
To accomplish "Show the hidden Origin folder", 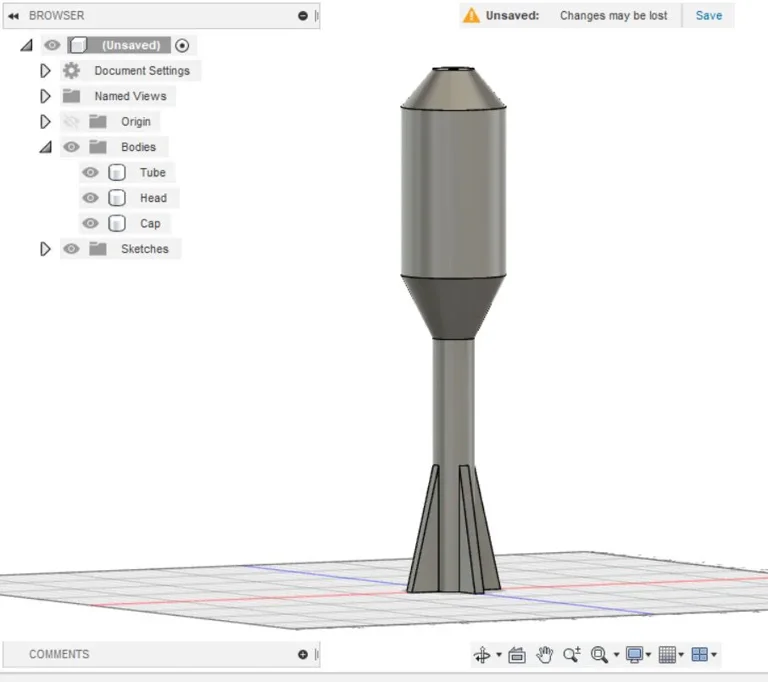I will point(71,122).
